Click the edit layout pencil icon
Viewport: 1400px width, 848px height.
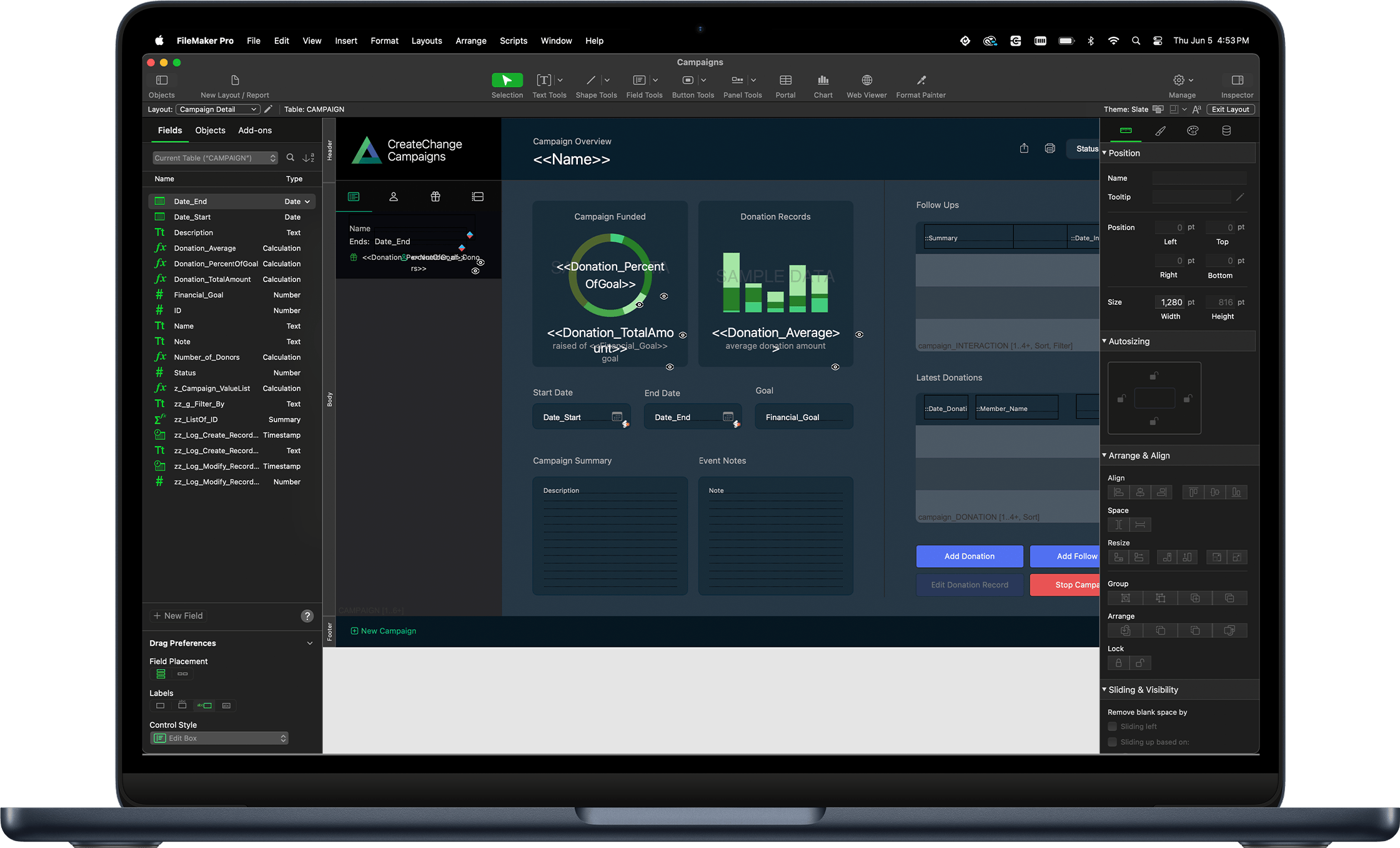pyautogui.click(x=269, y=109)
